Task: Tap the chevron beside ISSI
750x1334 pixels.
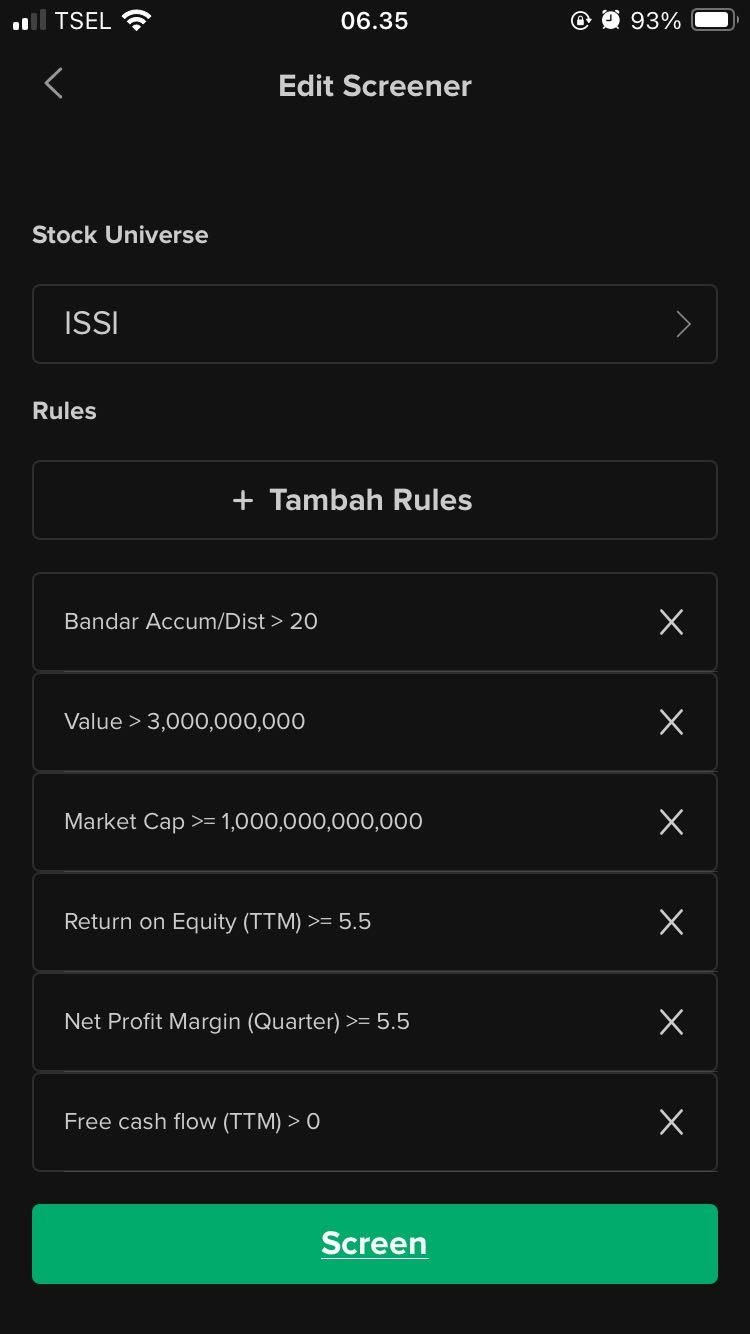Action: click(x=684, y=324)
